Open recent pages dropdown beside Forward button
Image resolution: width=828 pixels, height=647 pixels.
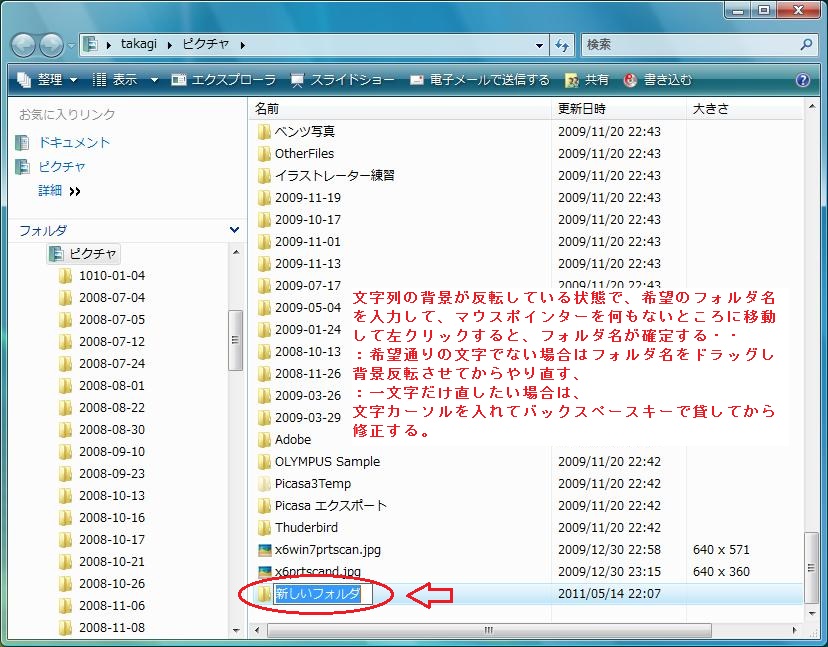71,46
